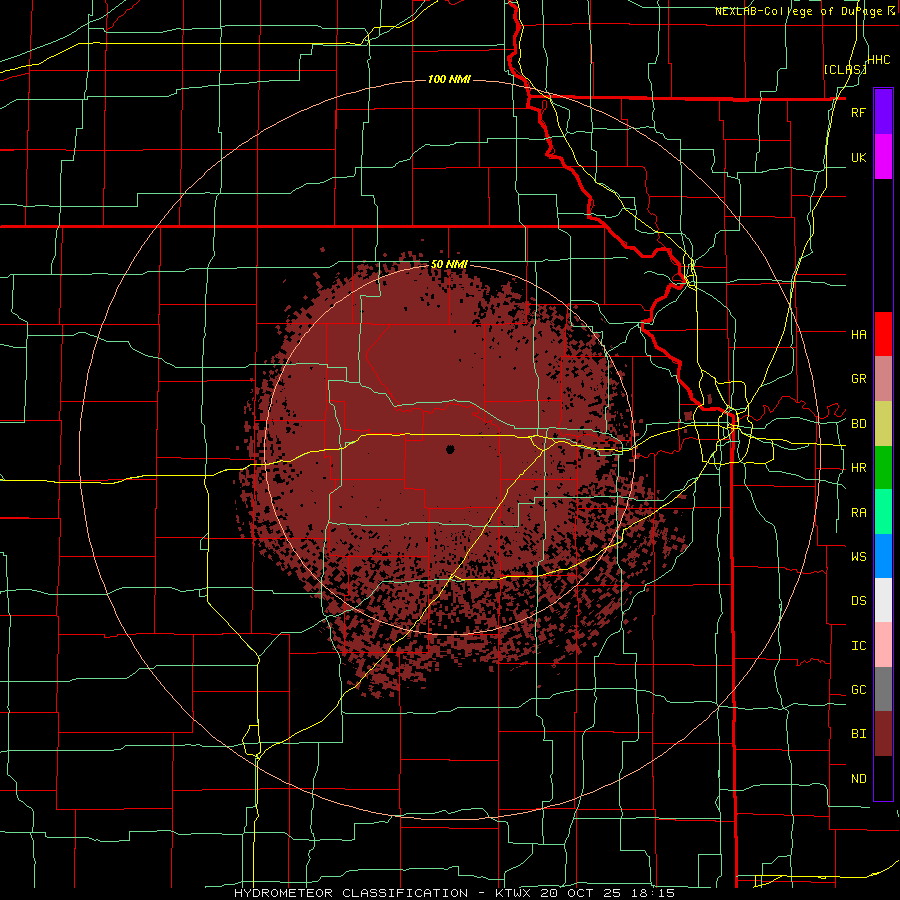Pick the RA light green legend swatch

click(x=883, y=512)
